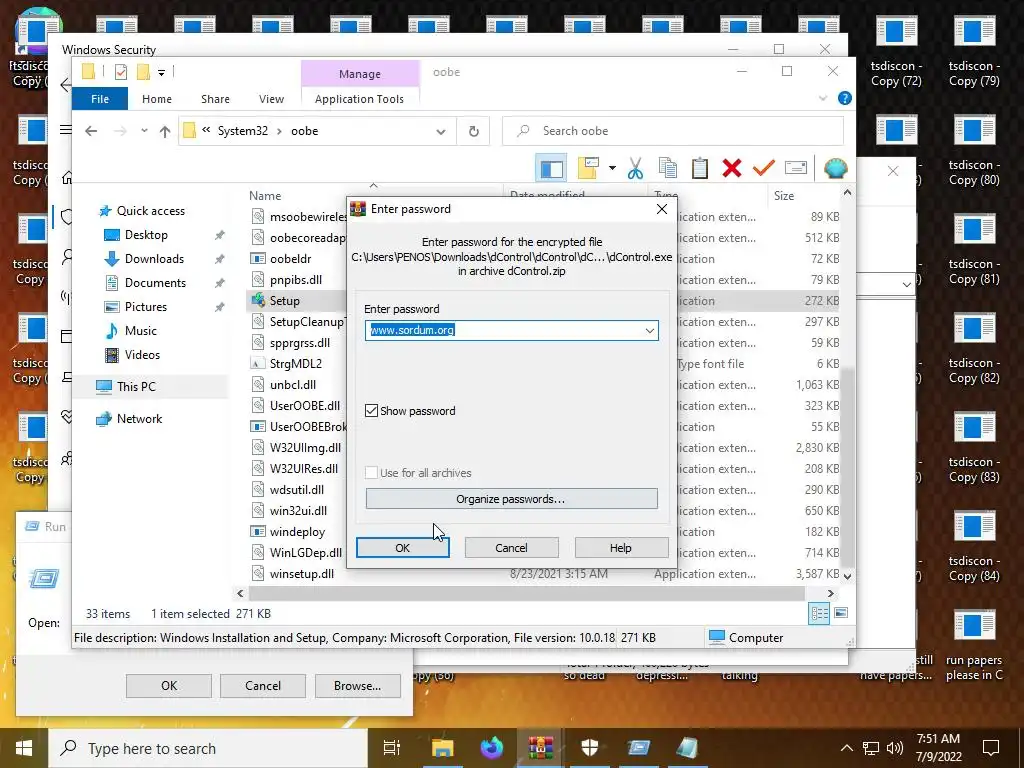Image resolution: width=1024 pixels, height=768 pixels.
Task: Go up one folder level arrow
Action: click(x=165, y=131)
